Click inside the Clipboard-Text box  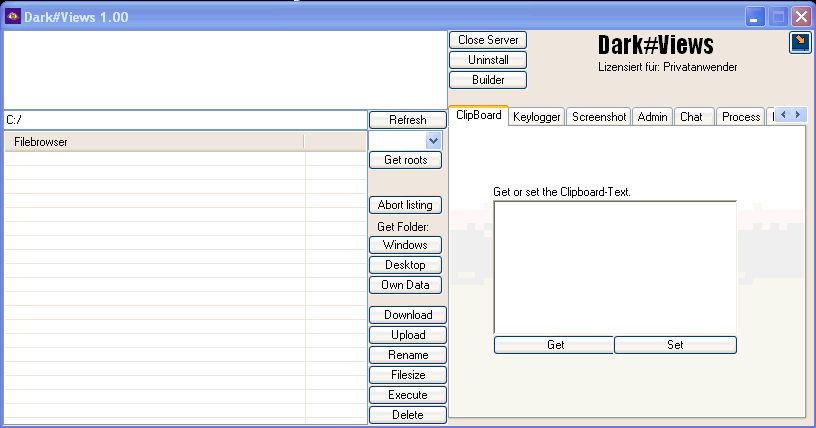click(x=614, y=266)
